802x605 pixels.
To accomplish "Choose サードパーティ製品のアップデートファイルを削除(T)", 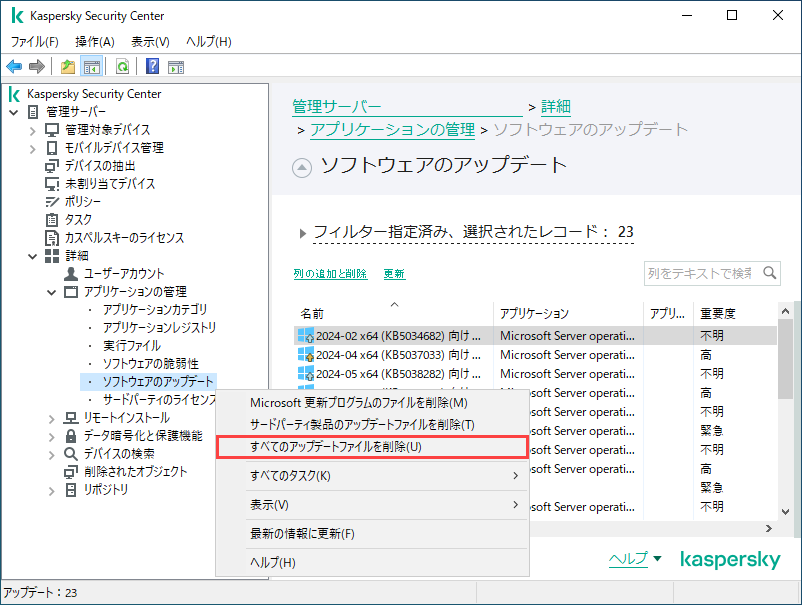I will (x=372, y=424).
